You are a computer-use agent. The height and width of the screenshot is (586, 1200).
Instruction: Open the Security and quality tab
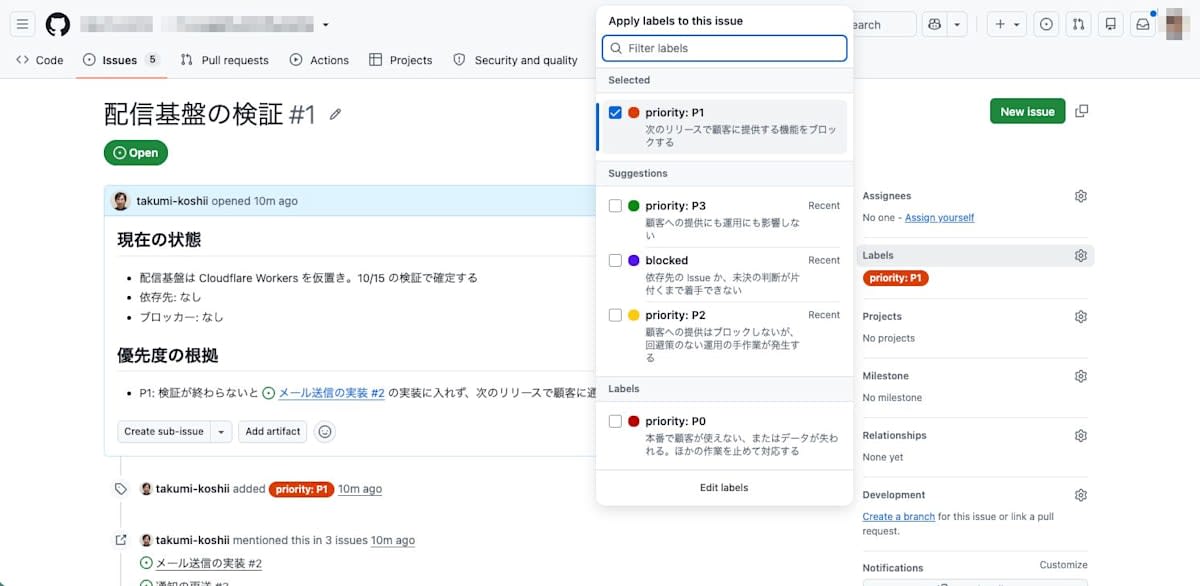pos(516,60)
